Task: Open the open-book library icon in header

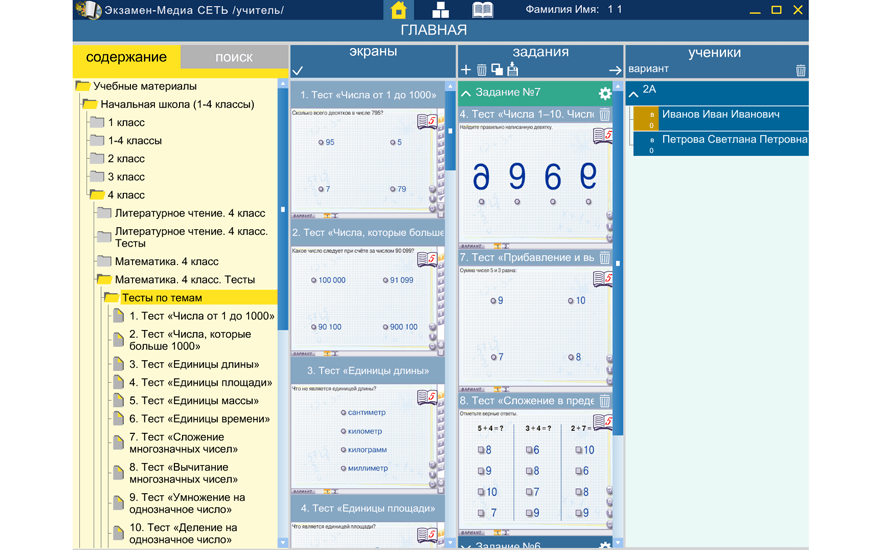Action: (x=482, y=10)
